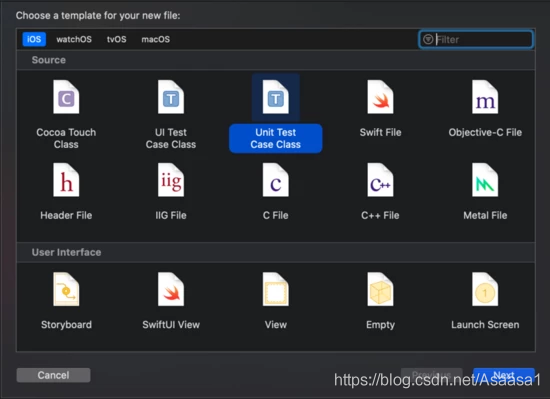The width and height of the screenshot is (550, 399).
Task: Select the C++ File icon
Action: point(380,180)
